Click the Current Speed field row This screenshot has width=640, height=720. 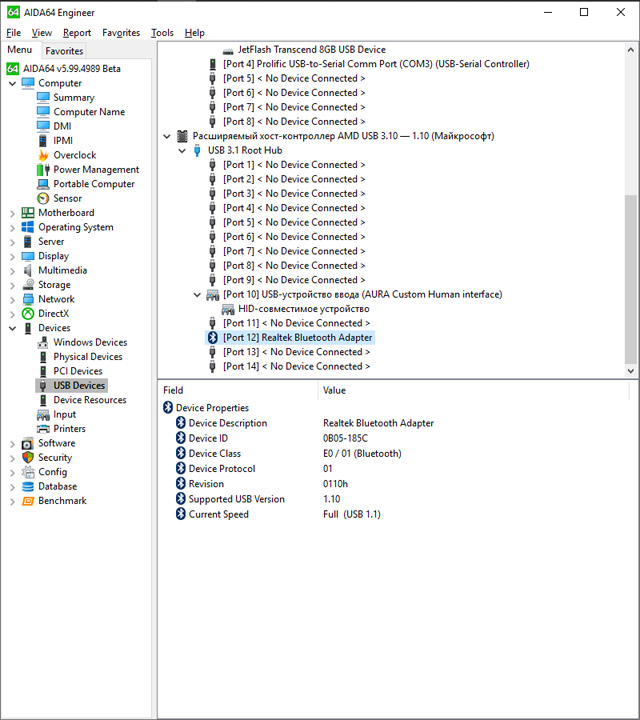click(219, 514)
